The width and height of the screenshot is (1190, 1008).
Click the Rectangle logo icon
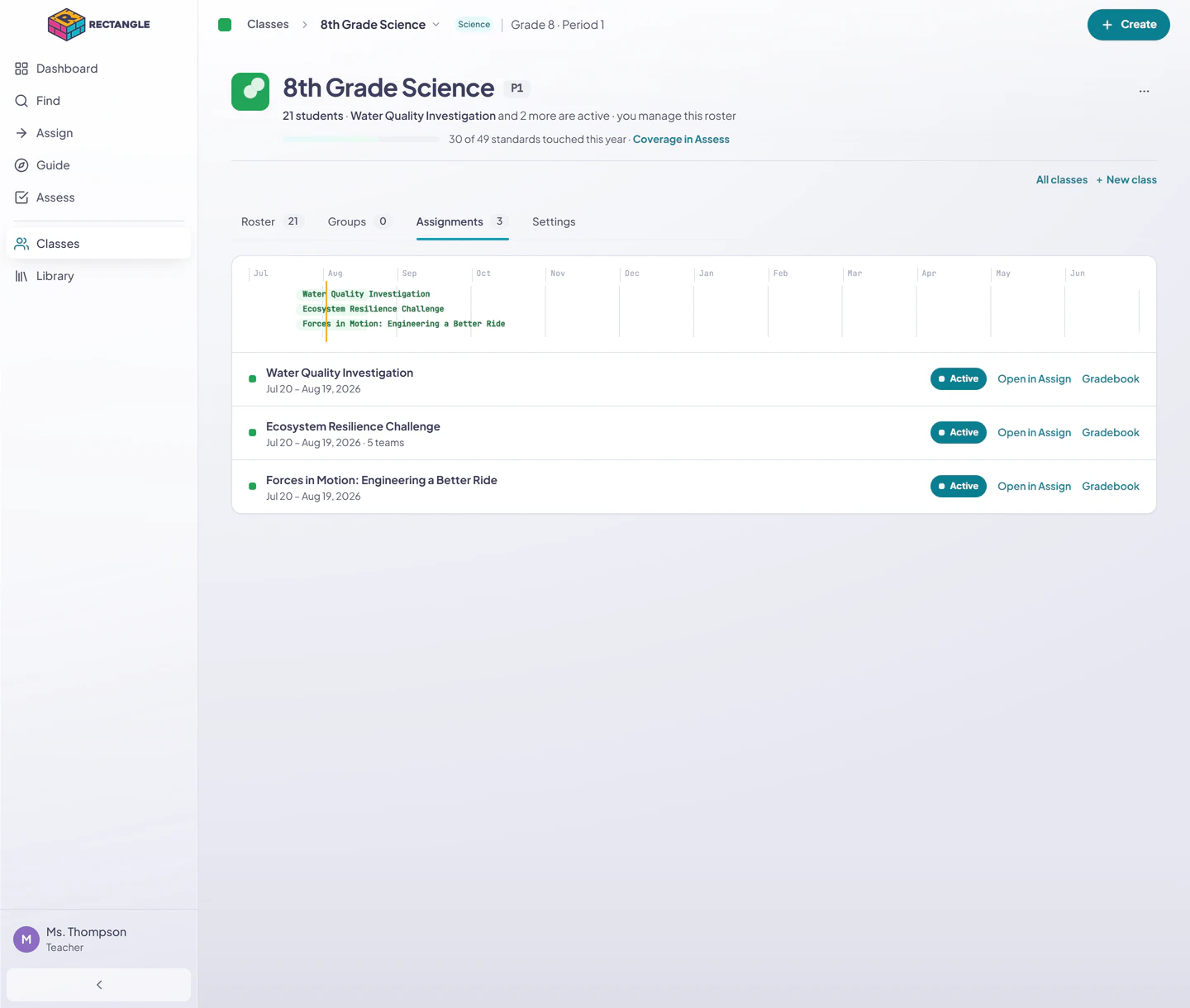coord(66,25)
